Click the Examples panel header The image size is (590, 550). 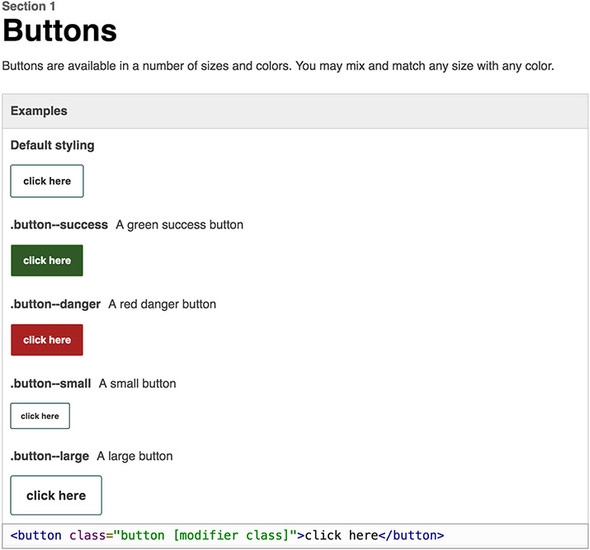(x=295, y=111)
